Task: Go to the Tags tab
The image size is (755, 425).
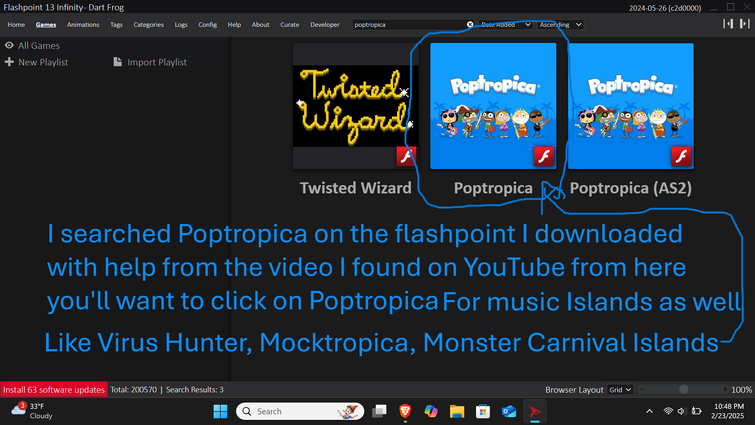Action: pyautogui.click(x=116, y=25)
